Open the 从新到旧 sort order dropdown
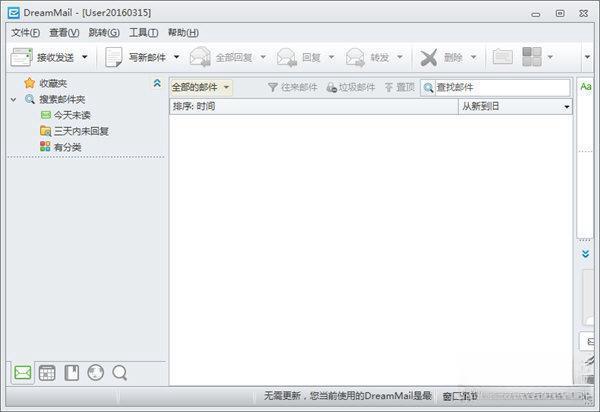Image resolution: width=600 pixels, height=412 pixels. coord(515,106)
